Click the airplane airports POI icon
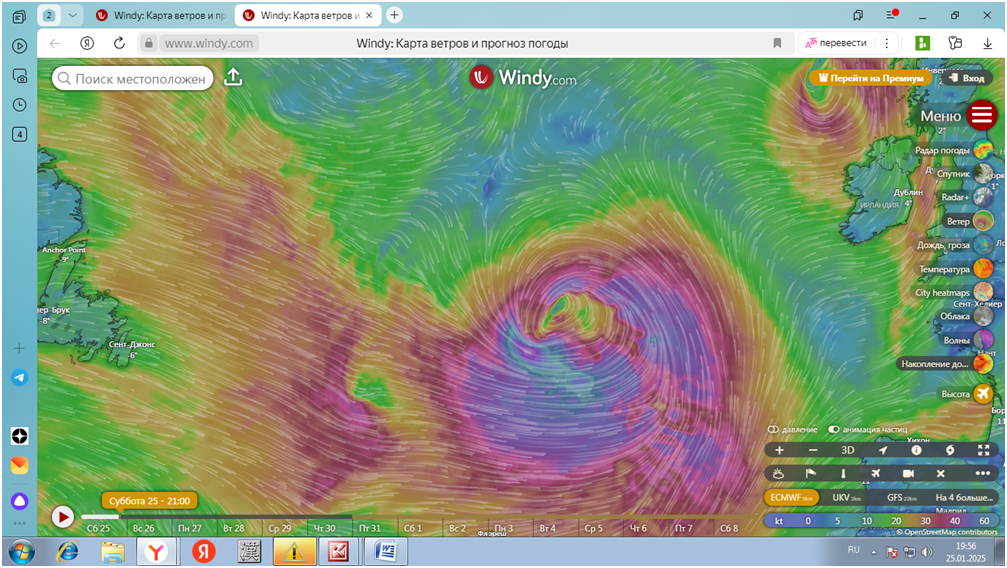 [x=875, y=474]
